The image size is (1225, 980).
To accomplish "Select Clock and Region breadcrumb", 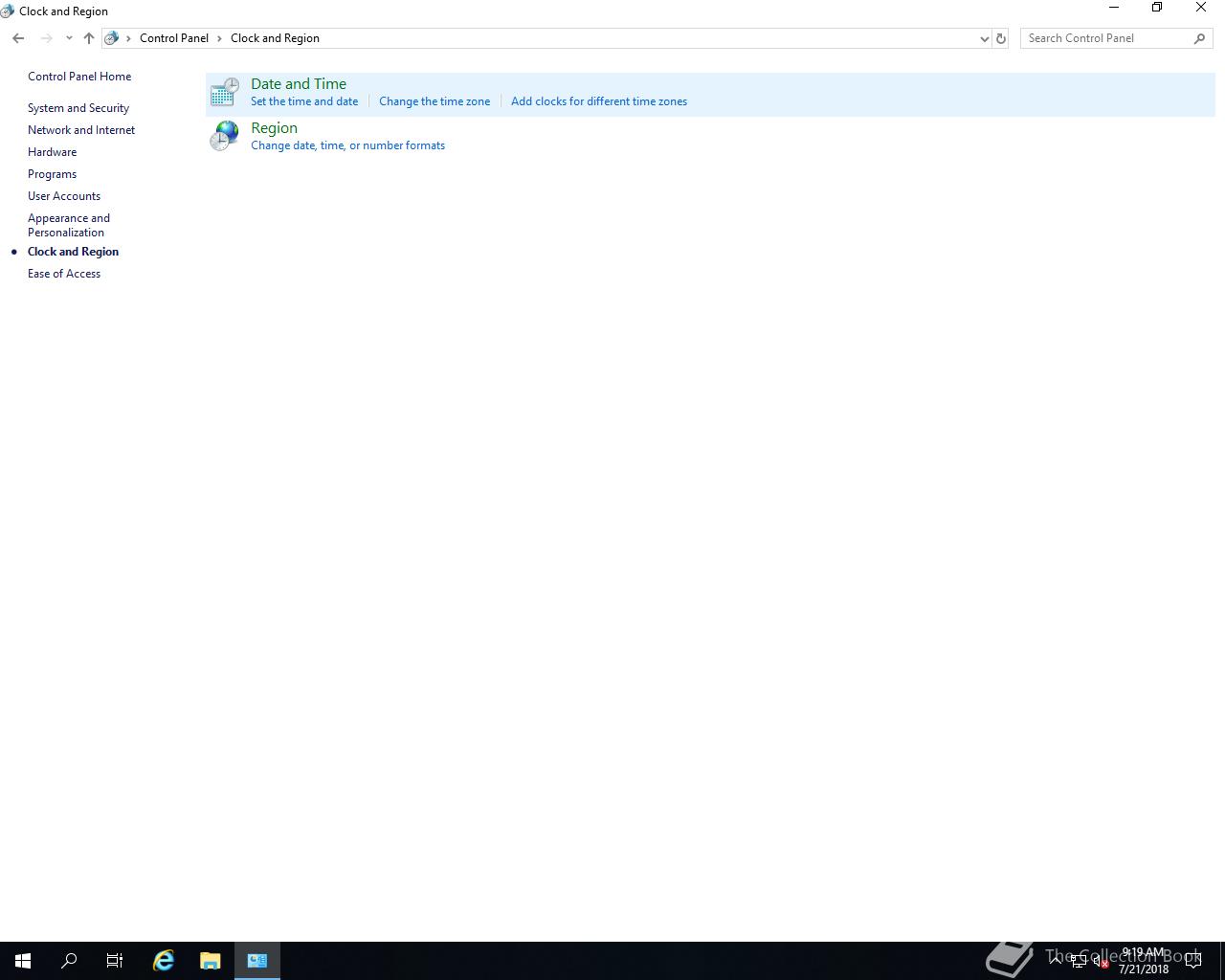I will 275,38.
